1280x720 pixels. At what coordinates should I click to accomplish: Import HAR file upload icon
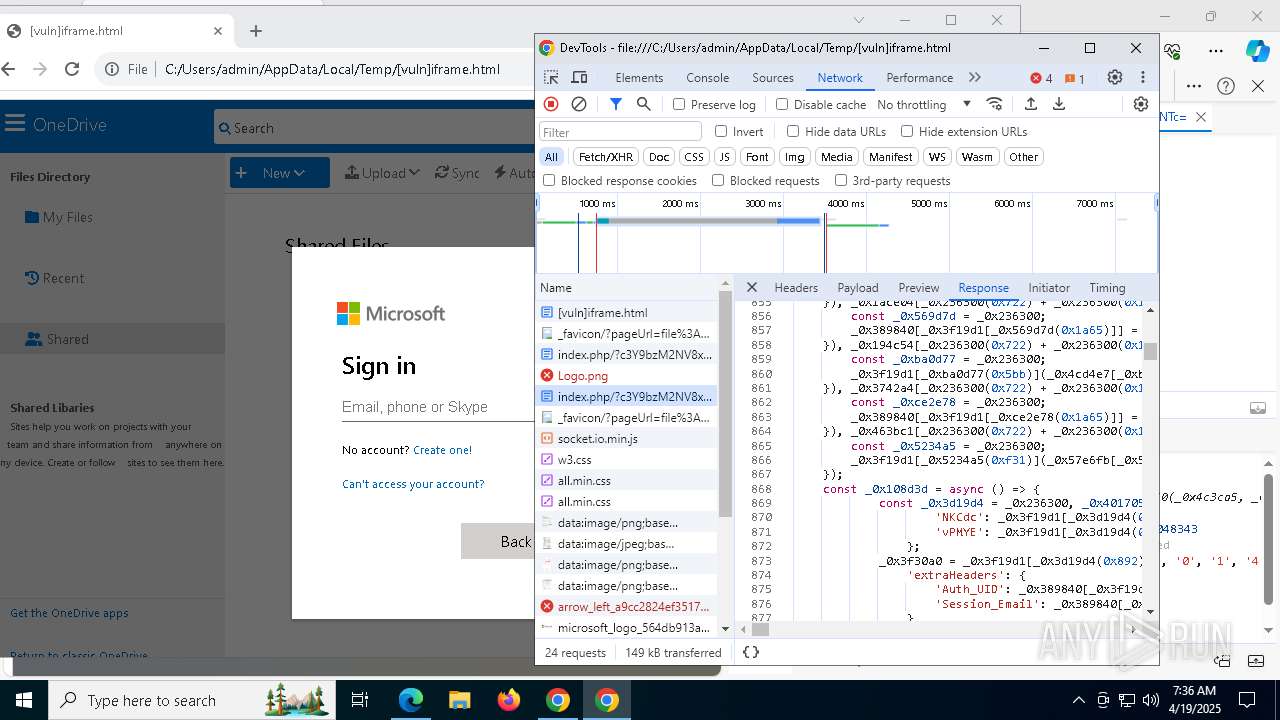tap(1031, 104)
